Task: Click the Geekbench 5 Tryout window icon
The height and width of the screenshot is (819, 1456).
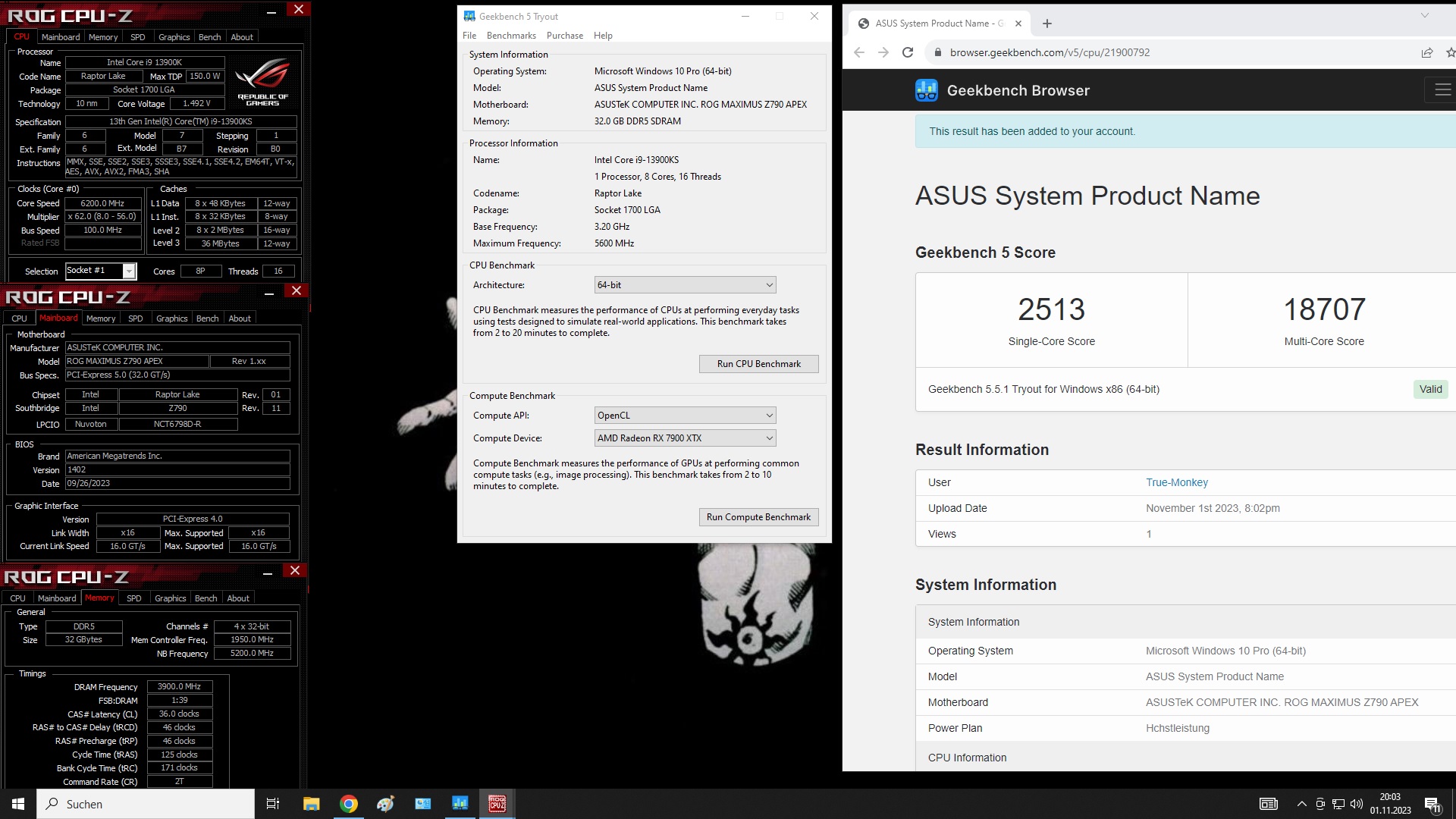Action: (469, 16)
